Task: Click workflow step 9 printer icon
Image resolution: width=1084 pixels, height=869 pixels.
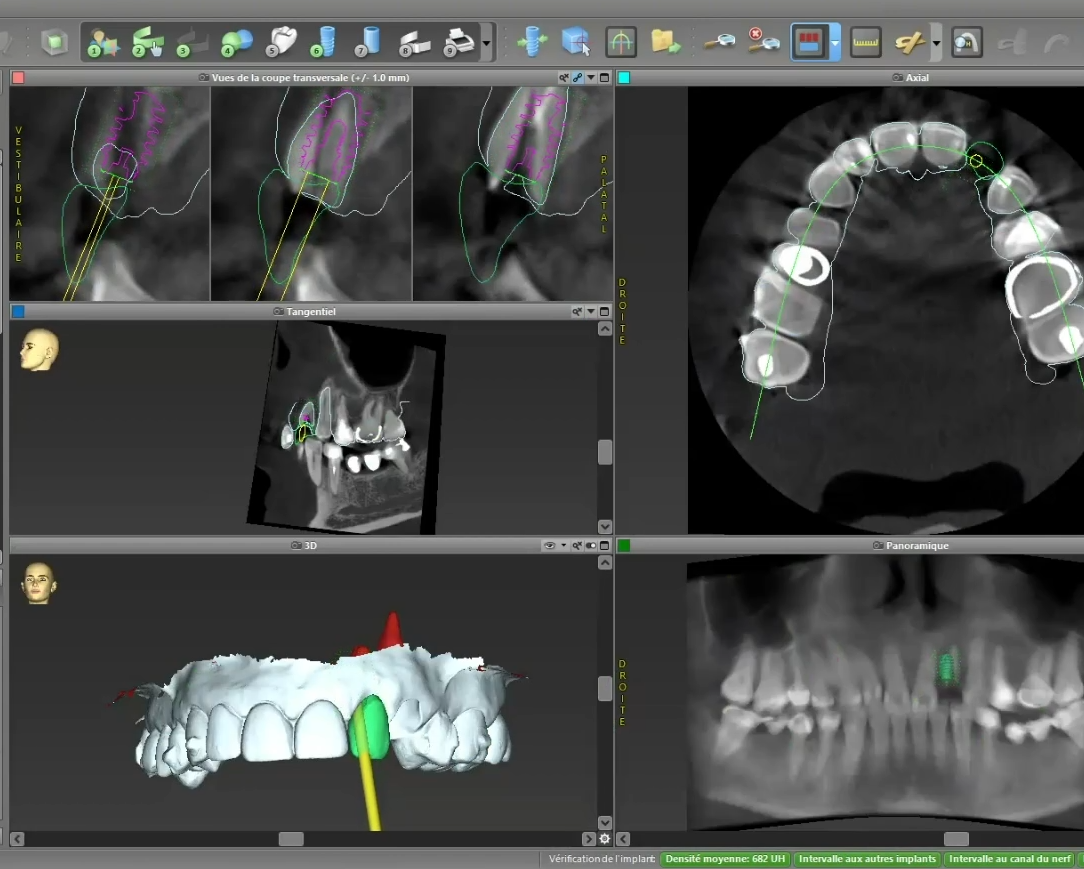Action: point(458,42)
